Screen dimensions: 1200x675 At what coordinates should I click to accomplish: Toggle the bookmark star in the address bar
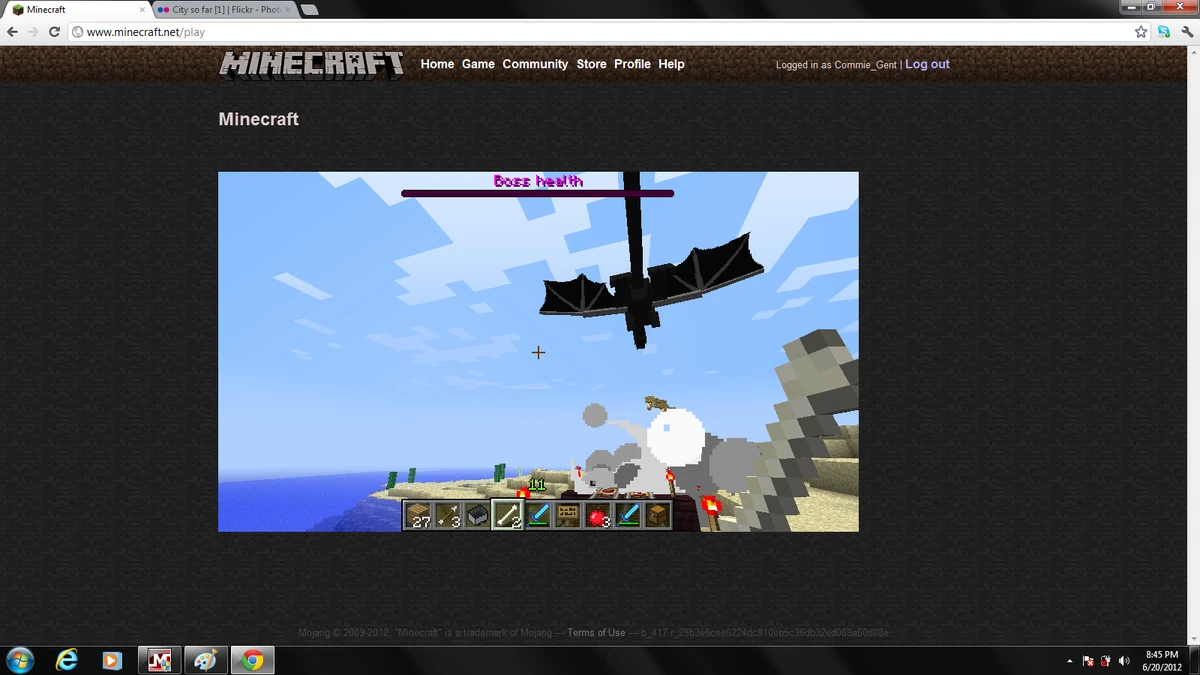click(x=1141, y=31)
